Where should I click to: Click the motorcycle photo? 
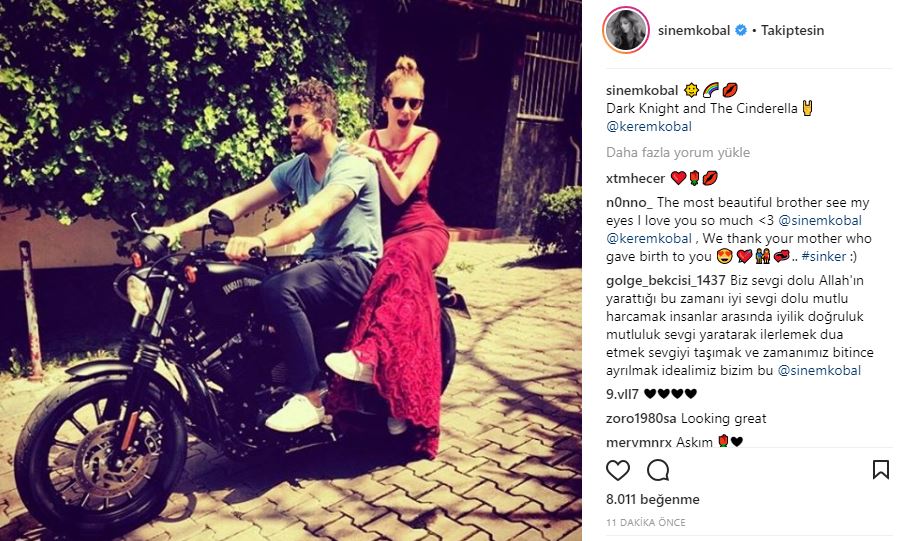click(291, 270)
